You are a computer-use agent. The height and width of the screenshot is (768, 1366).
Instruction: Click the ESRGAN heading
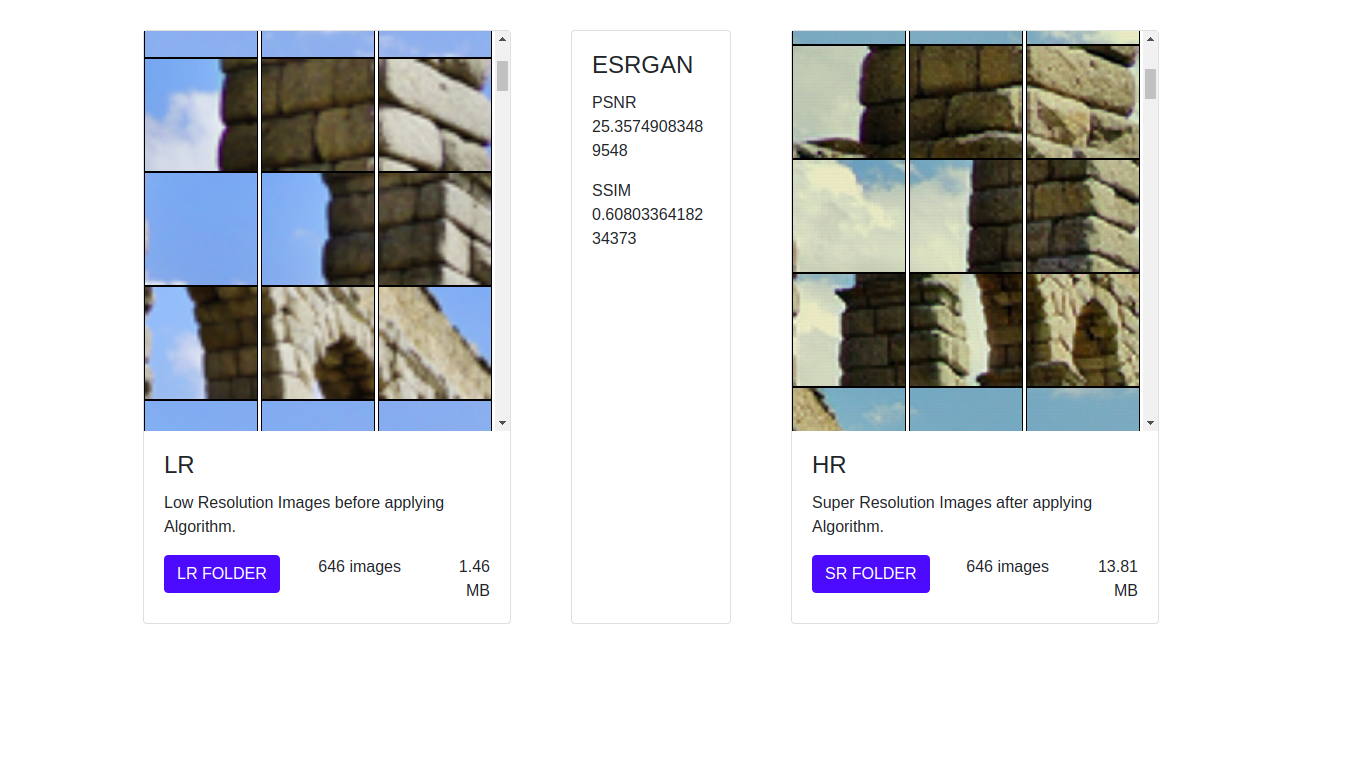point(641,65)
